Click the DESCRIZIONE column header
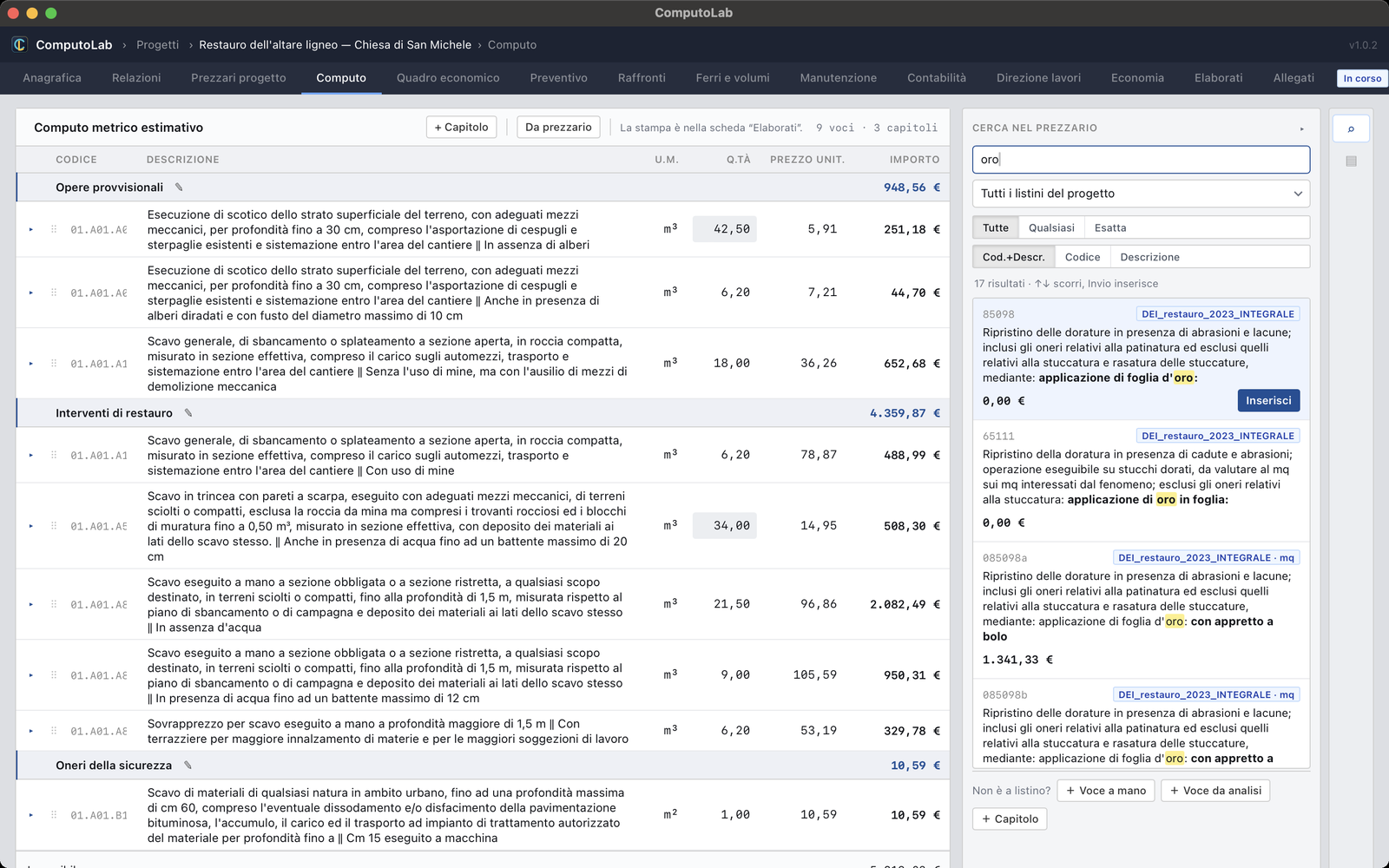This screenshot has height=868, width=1389. (182, 160)
